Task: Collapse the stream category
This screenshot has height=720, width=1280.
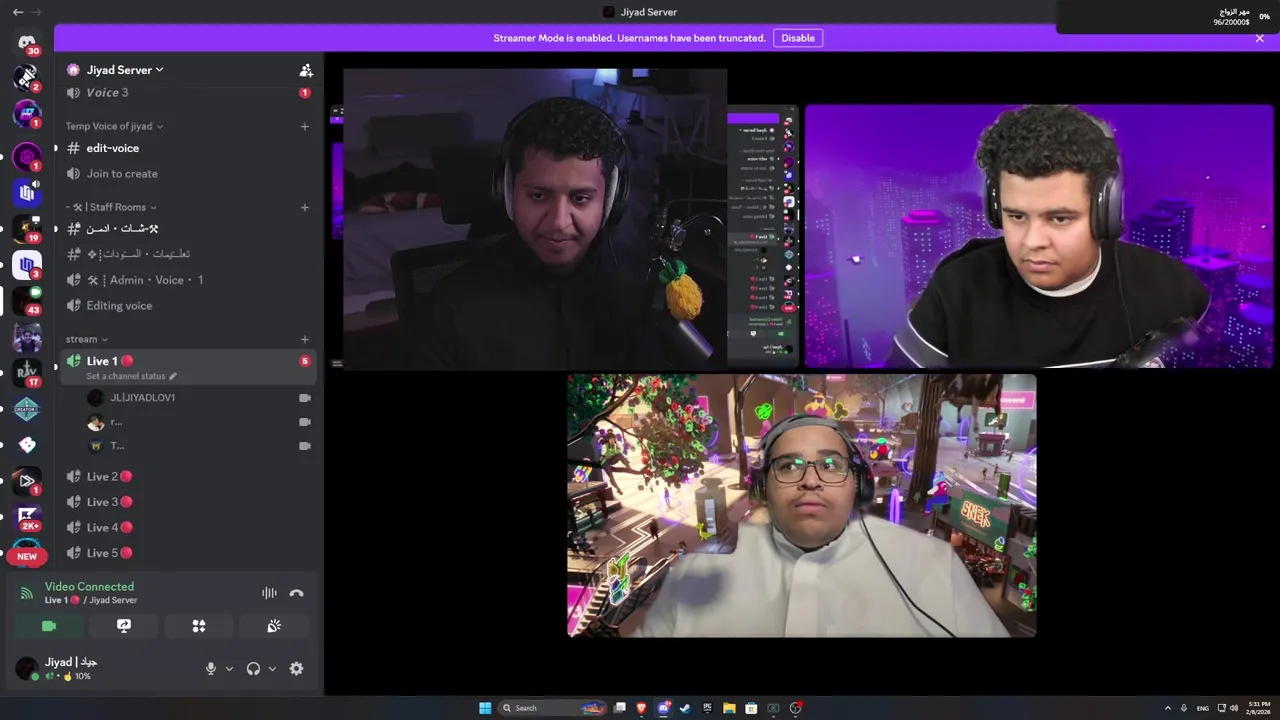Action: pos(86,339)
